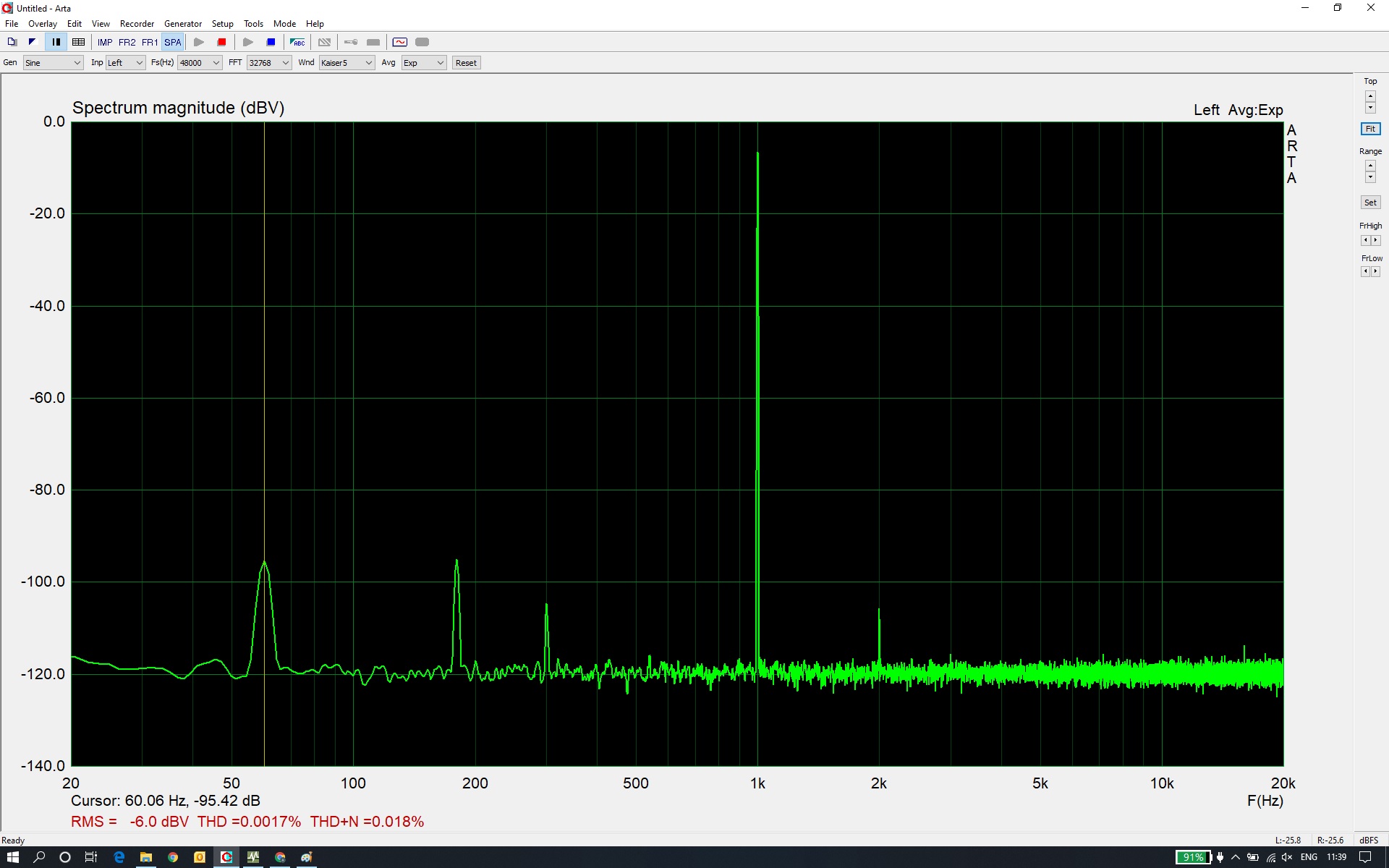Open Task View on the taskbar
The height and width of the screenshot is (868, 1389).
click(91, 857)
